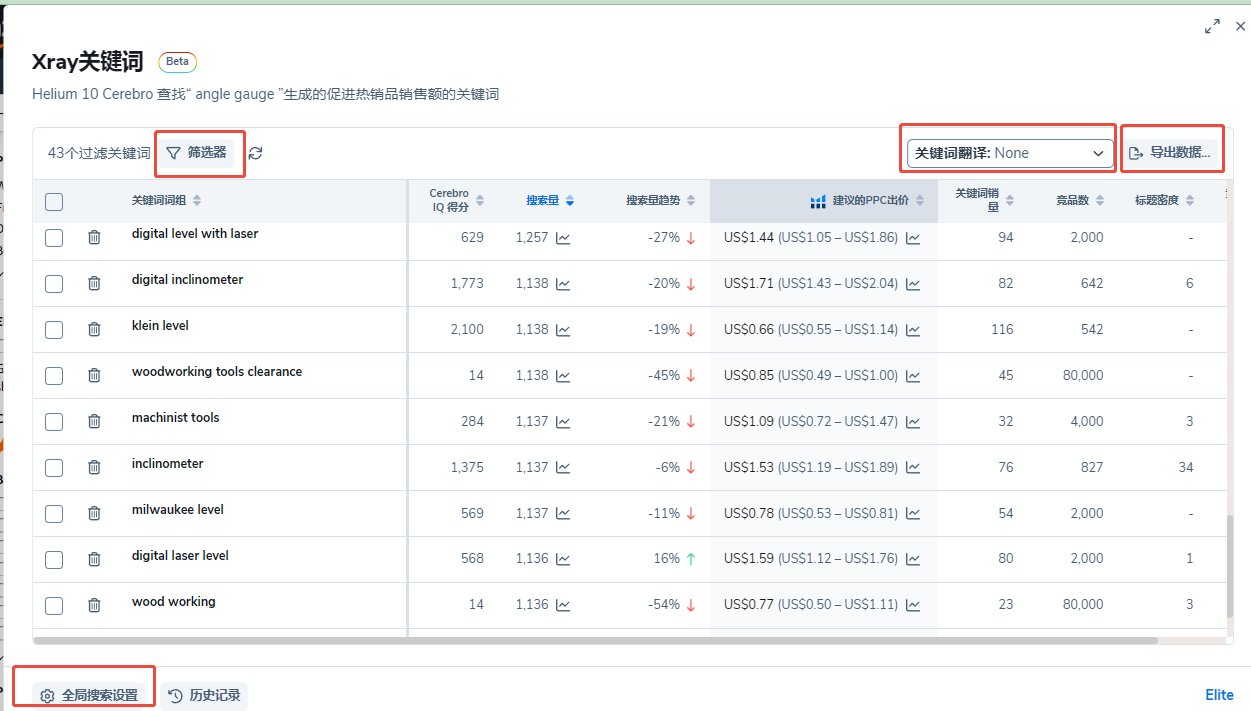This screenshot has height=711, width=1251.
Task: Remove the 'wood working' keyword with trash icon
Action: point(94,605)
